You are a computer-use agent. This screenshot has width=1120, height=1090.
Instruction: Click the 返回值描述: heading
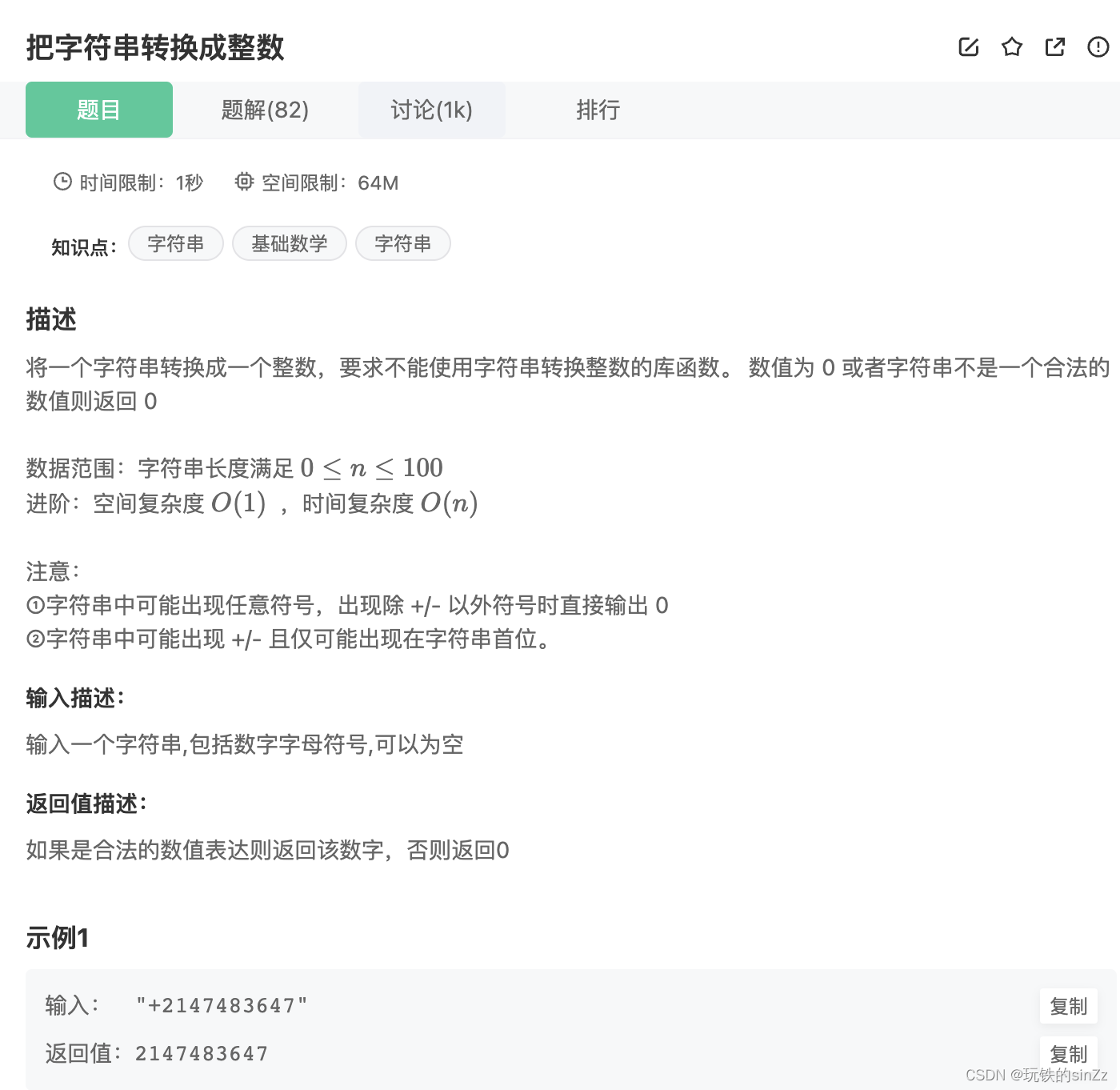[x=86, y=803]
